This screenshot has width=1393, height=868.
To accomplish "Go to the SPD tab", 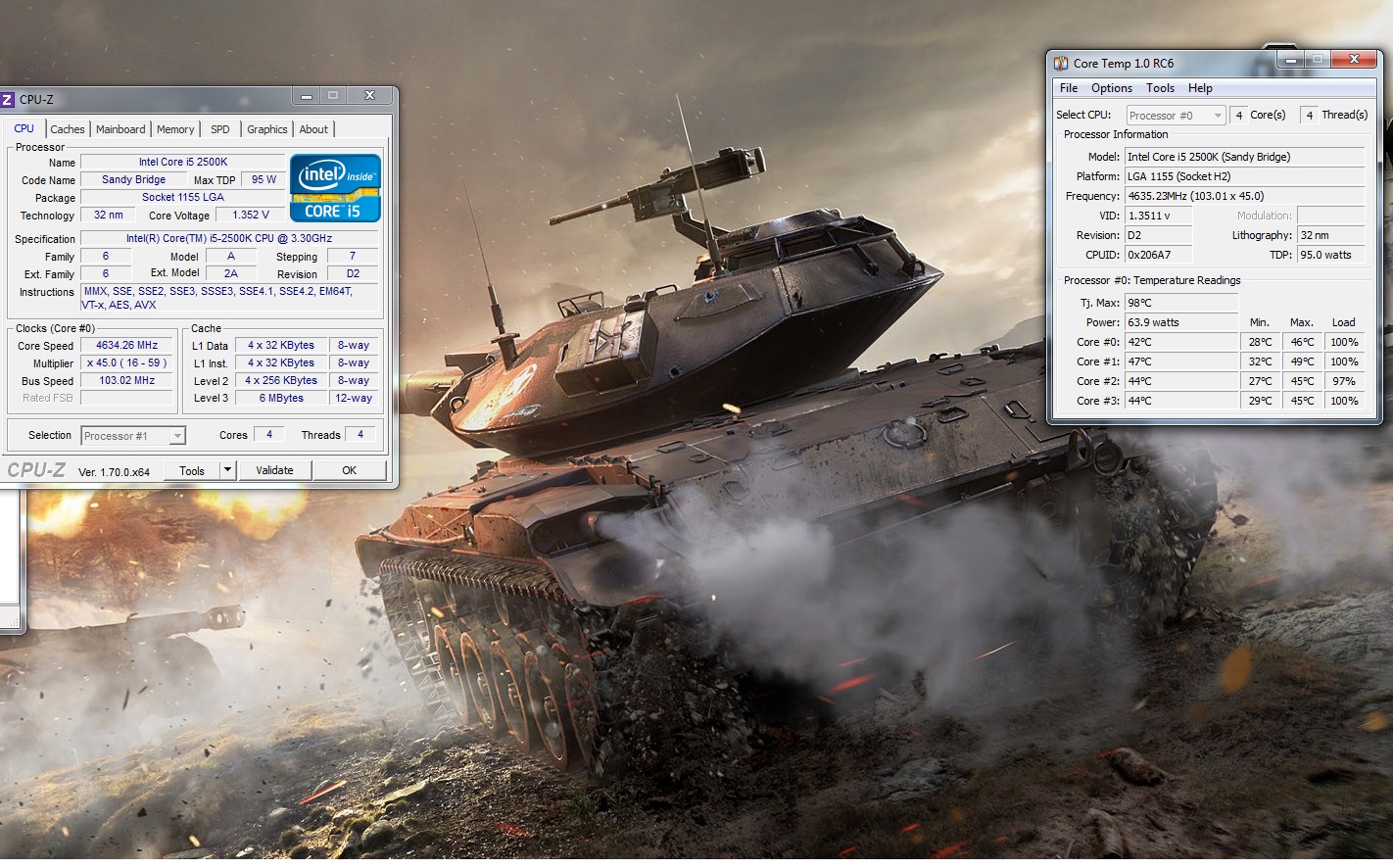I will click(220, 129).
